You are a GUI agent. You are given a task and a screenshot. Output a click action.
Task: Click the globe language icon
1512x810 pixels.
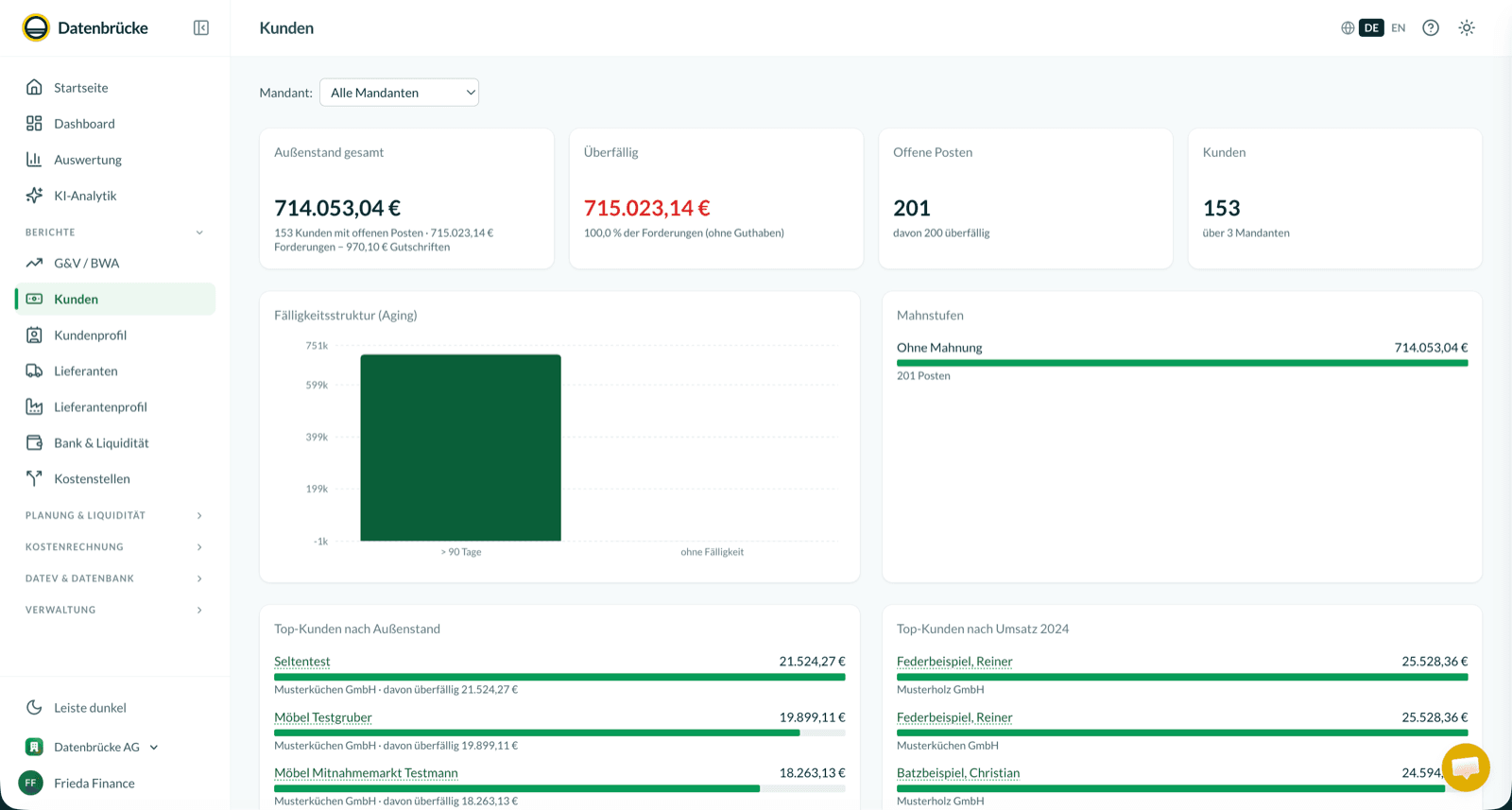[1348, 28]
